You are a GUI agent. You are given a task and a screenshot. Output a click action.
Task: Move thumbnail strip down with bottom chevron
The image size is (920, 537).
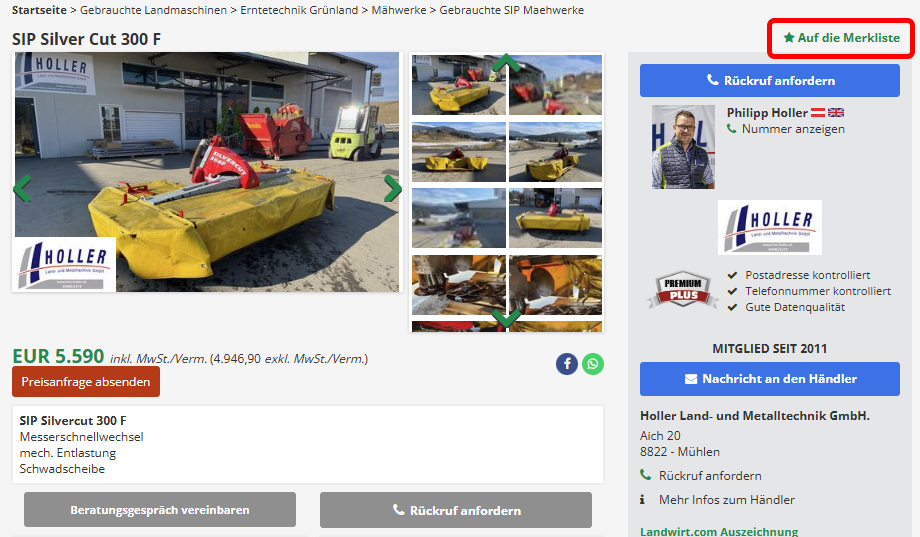pos(506,318)
